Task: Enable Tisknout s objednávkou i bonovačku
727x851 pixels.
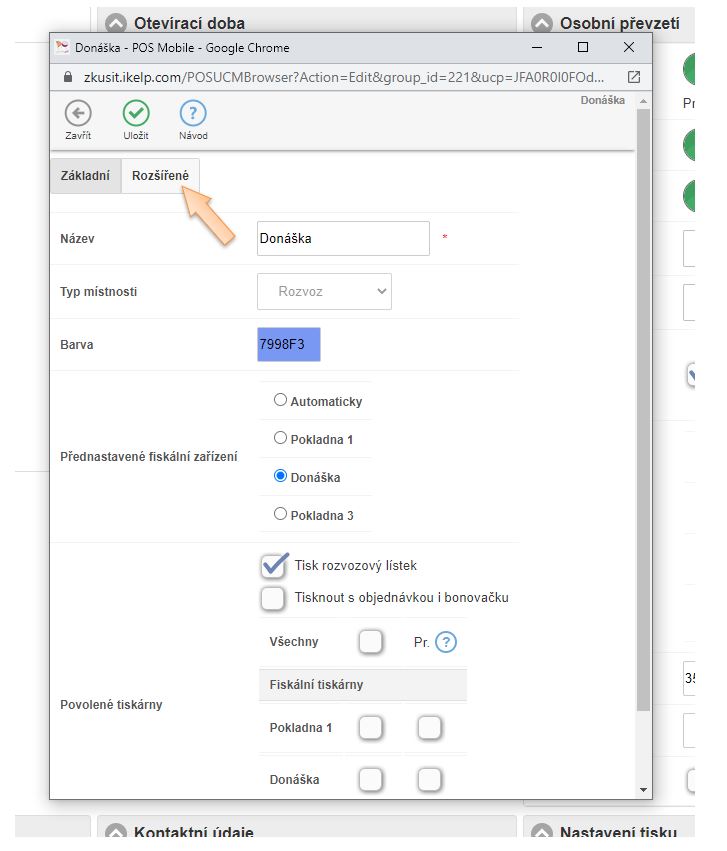Action: tap(273, 598)
